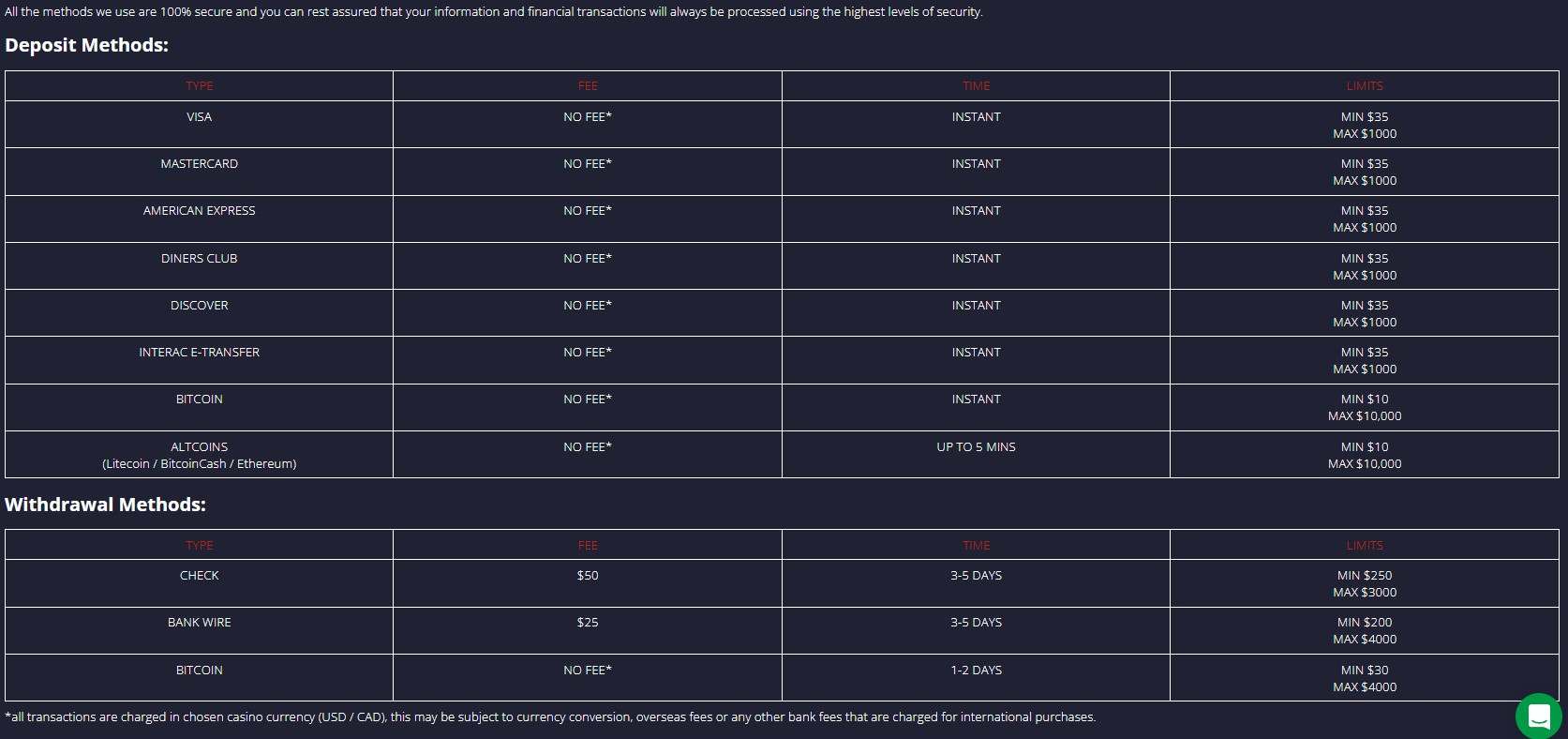Click the VISA deposit type cell
This screenshot has width=1568, height=739.
[x=199, y=117]
